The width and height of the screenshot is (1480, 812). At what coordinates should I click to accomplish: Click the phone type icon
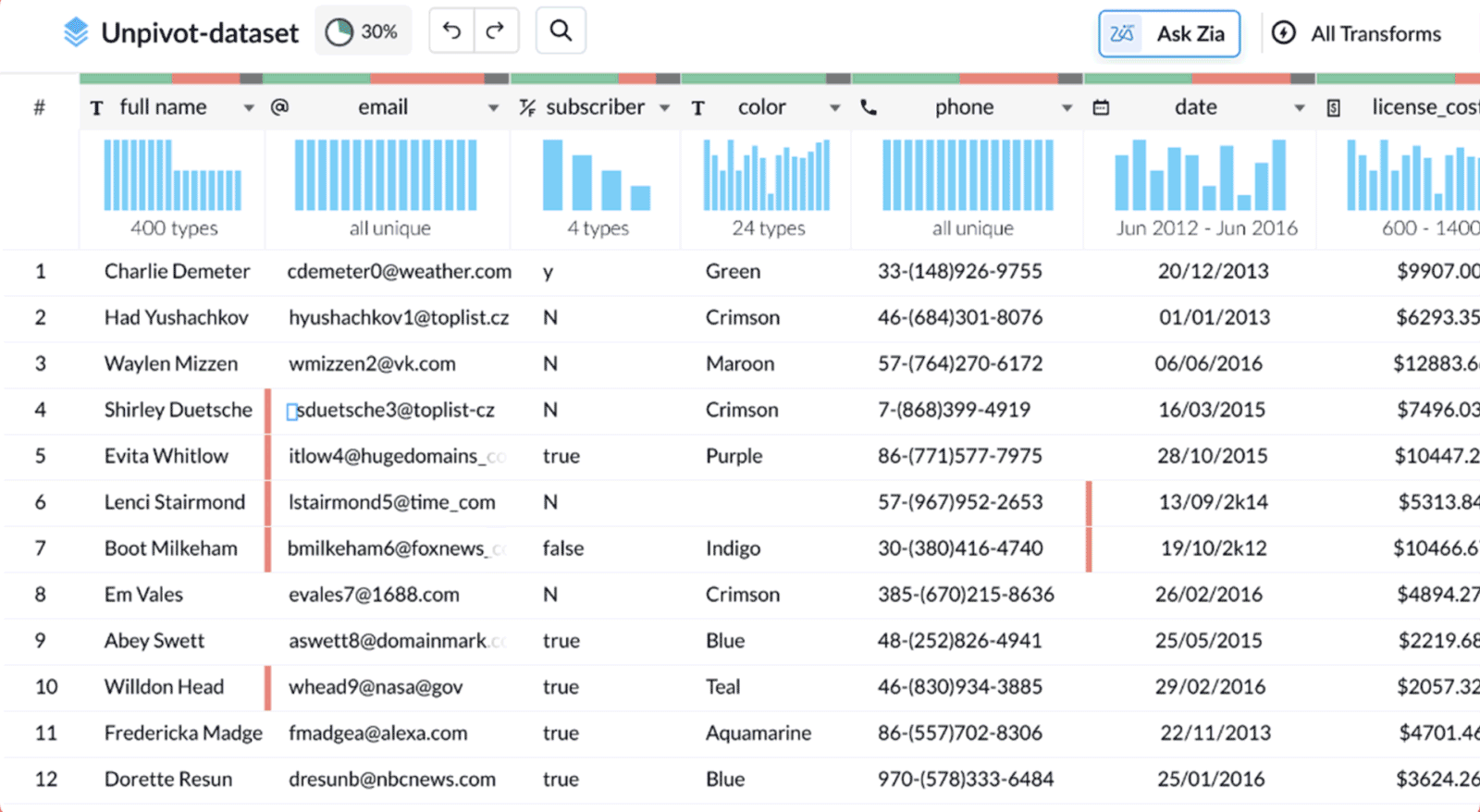tap(869, 107)
